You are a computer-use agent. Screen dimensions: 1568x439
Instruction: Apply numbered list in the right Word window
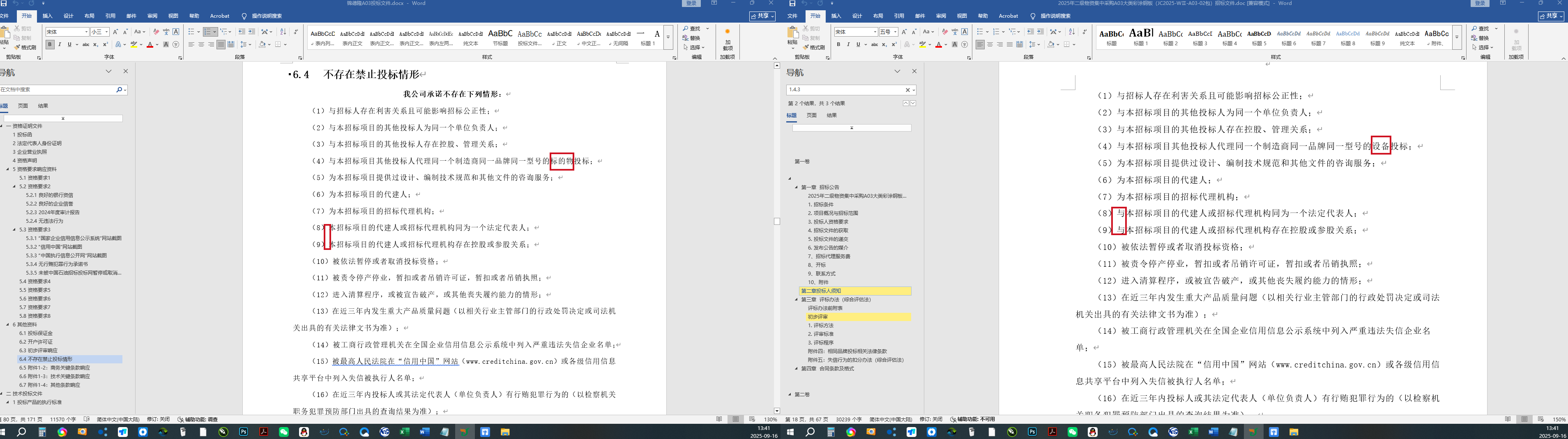(997, 32)
